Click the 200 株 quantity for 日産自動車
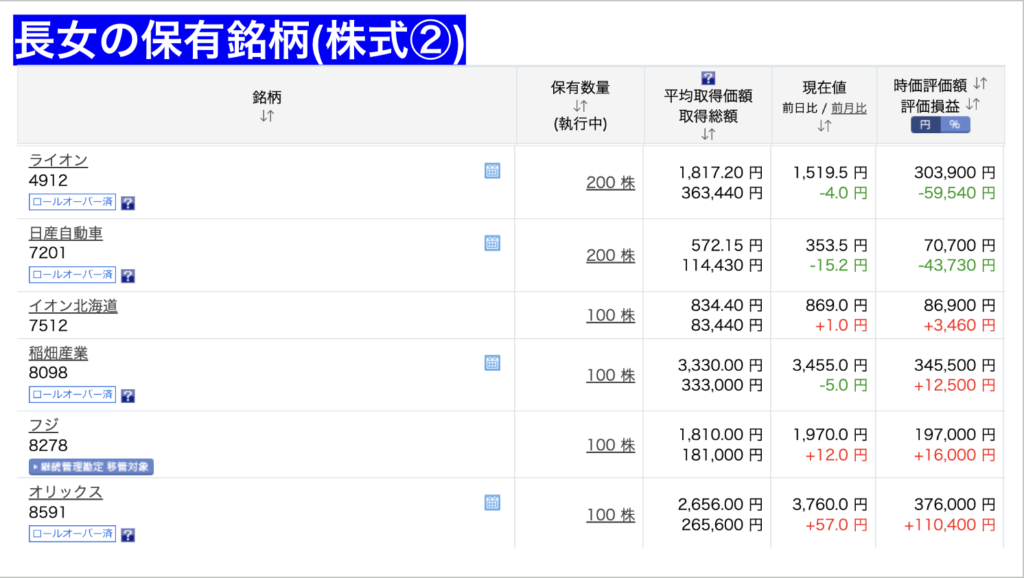 (x=610, y=256)
